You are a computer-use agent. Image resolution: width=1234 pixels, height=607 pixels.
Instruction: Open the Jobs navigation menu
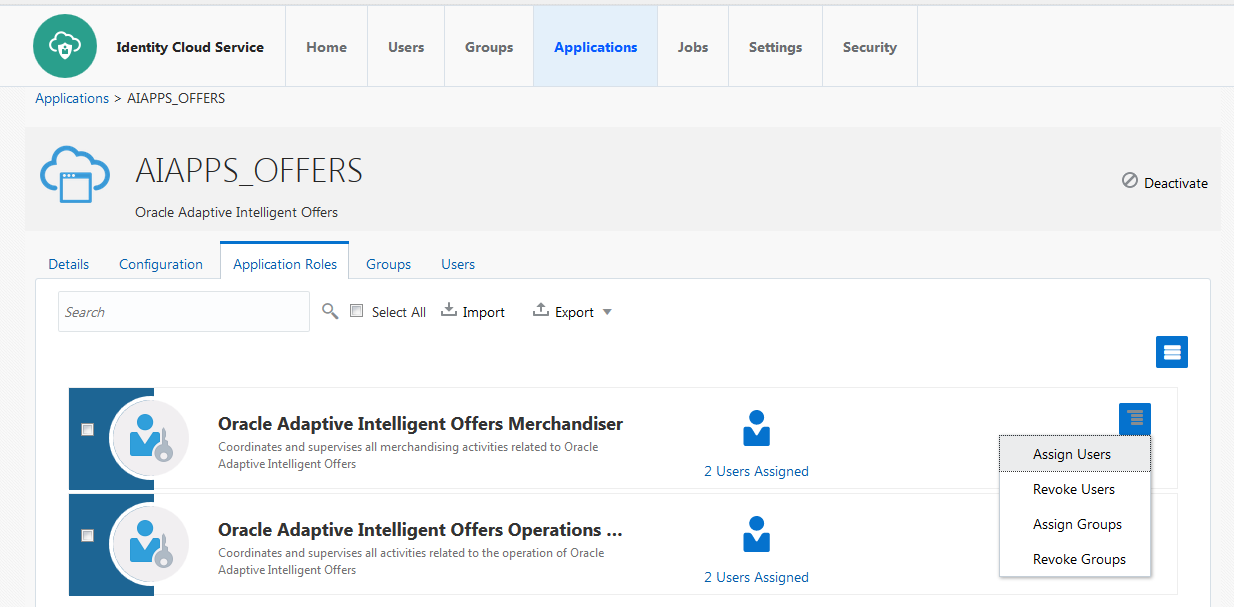[x=692, y=46]
